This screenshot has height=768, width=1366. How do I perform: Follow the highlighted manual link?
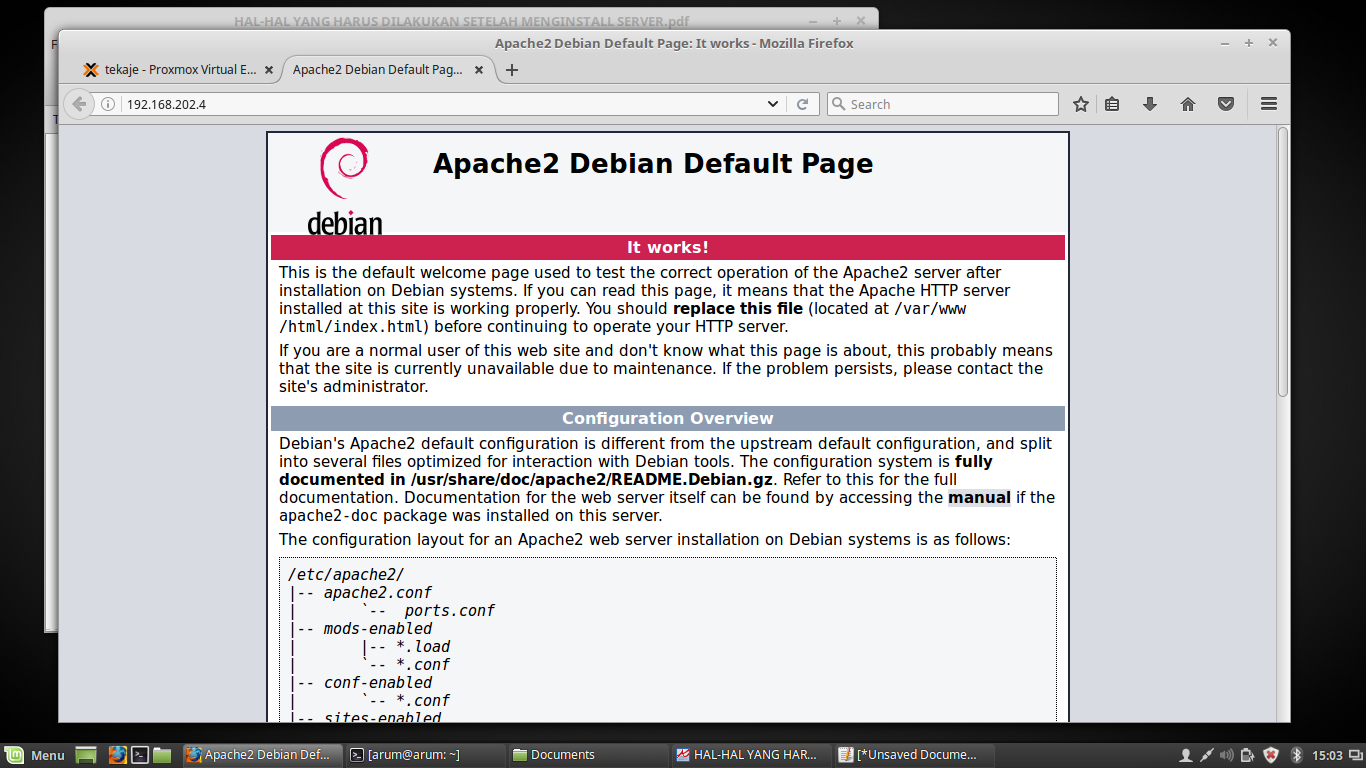pos(979,498)
